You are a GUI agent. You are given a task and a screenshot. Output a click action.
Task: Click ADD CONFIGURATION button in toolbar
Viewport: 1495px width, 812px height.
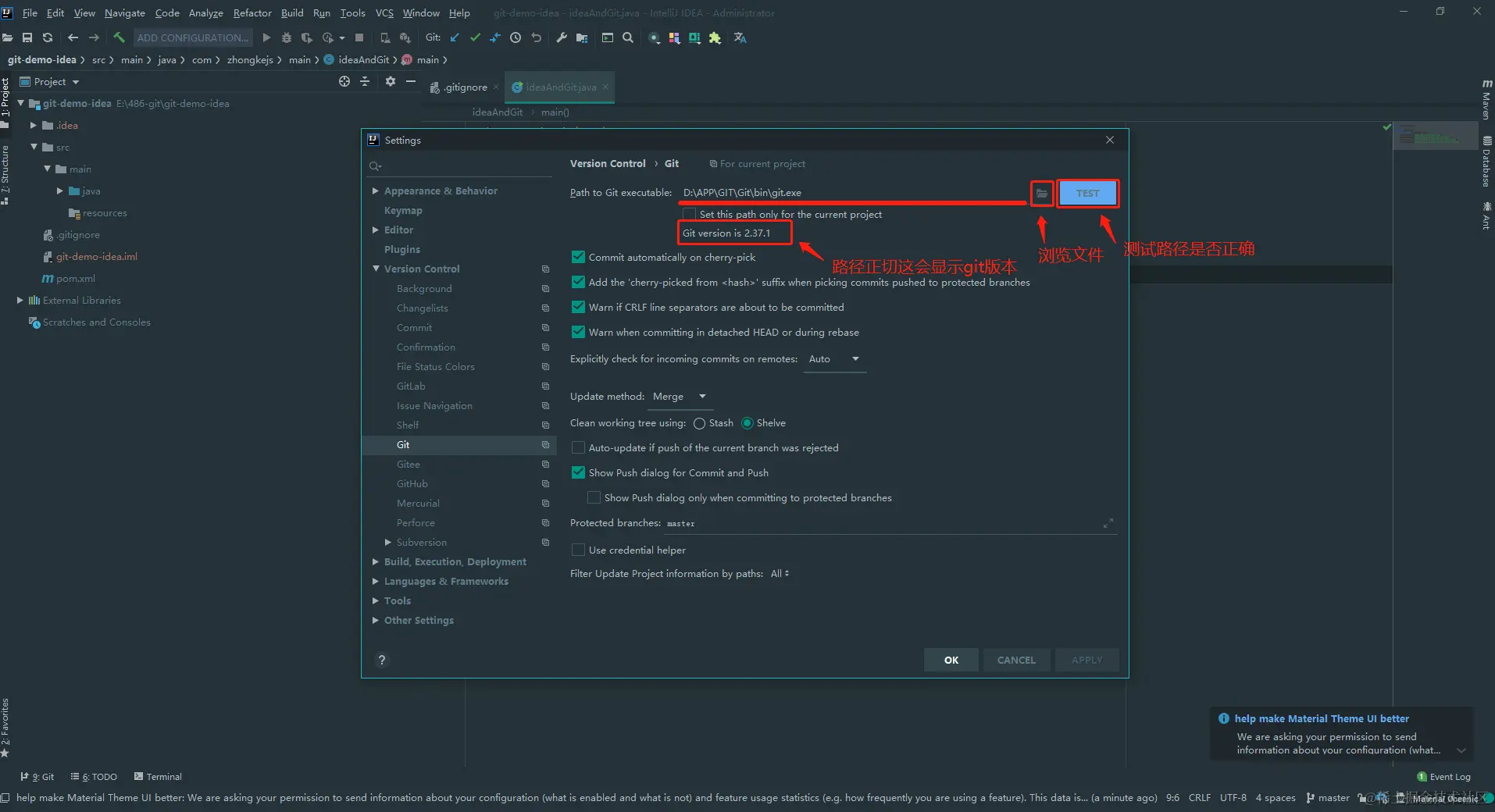(x=193, y=37)
